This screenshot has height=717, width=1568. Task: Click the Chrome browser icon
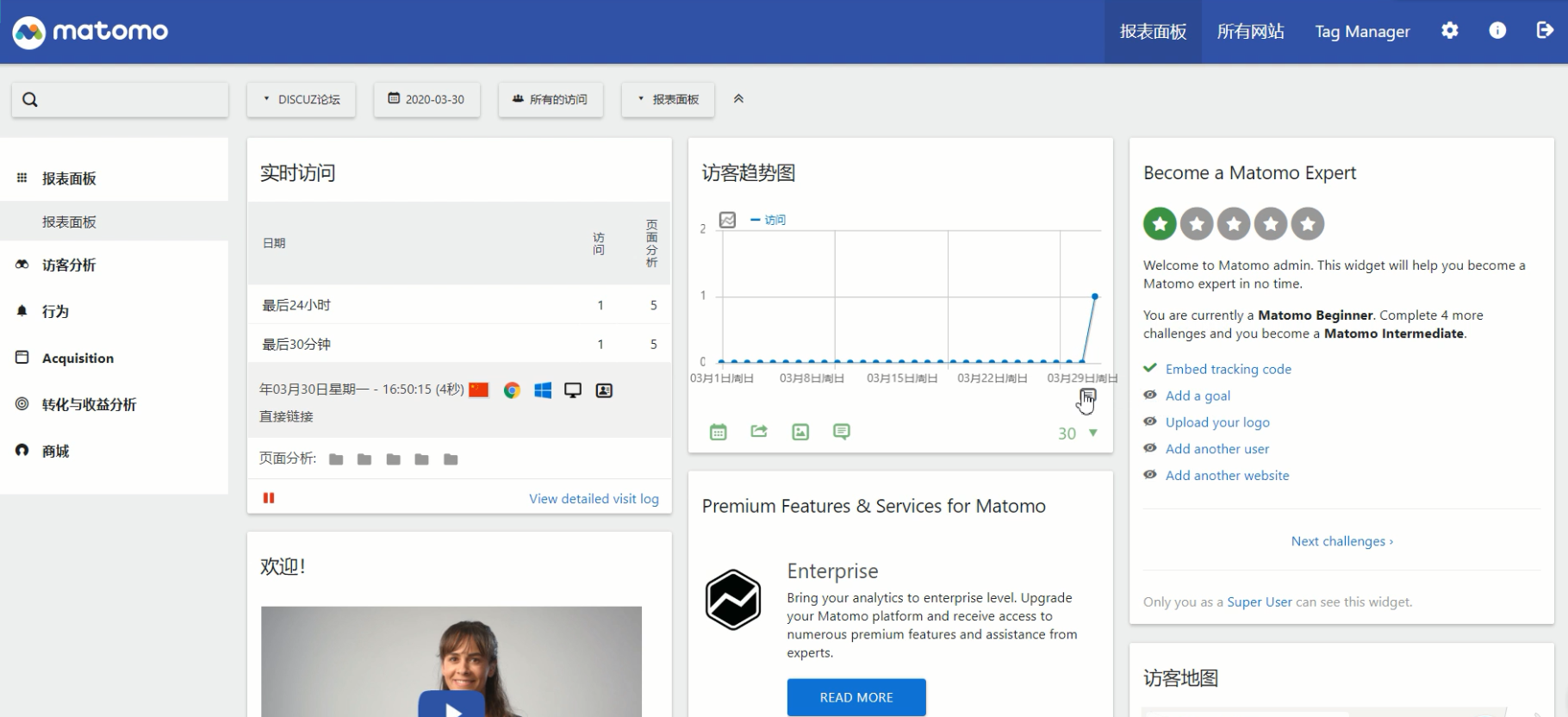[512, 390]
